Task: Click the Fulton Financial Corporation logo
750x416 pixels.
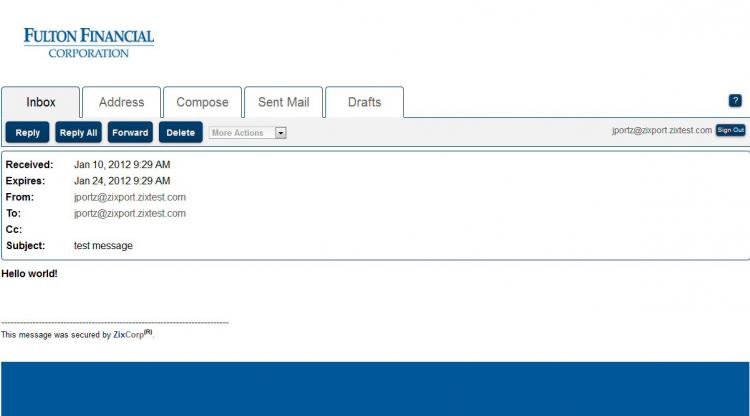Action: 88,42
